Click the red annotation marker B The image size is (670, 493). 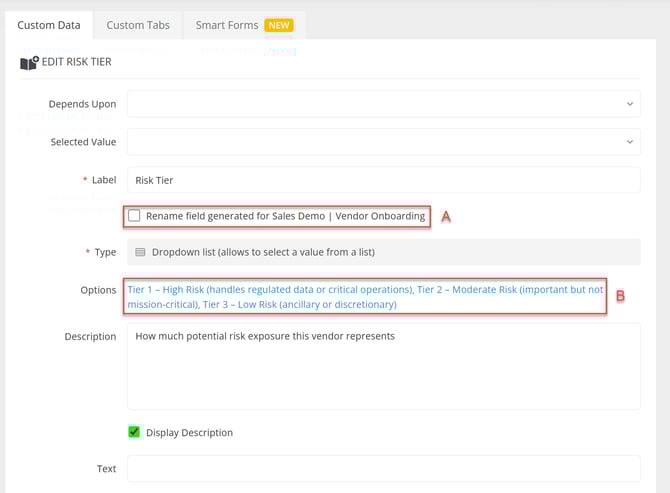[x=620, y=296]
